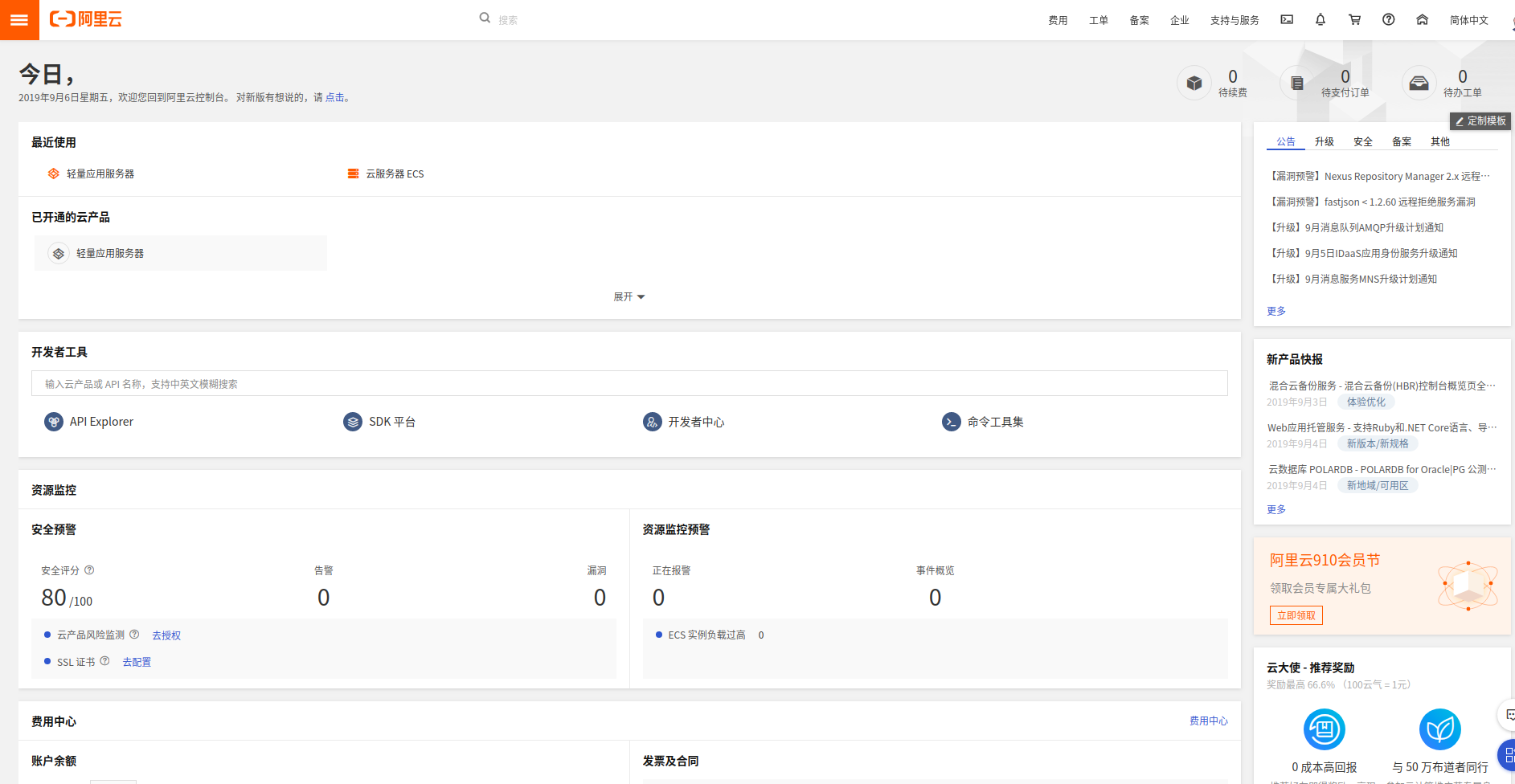Viewport: 1515px width, 784px height.
Task: Click the 立即领取 button
Action: click(x=1296, y=615)
